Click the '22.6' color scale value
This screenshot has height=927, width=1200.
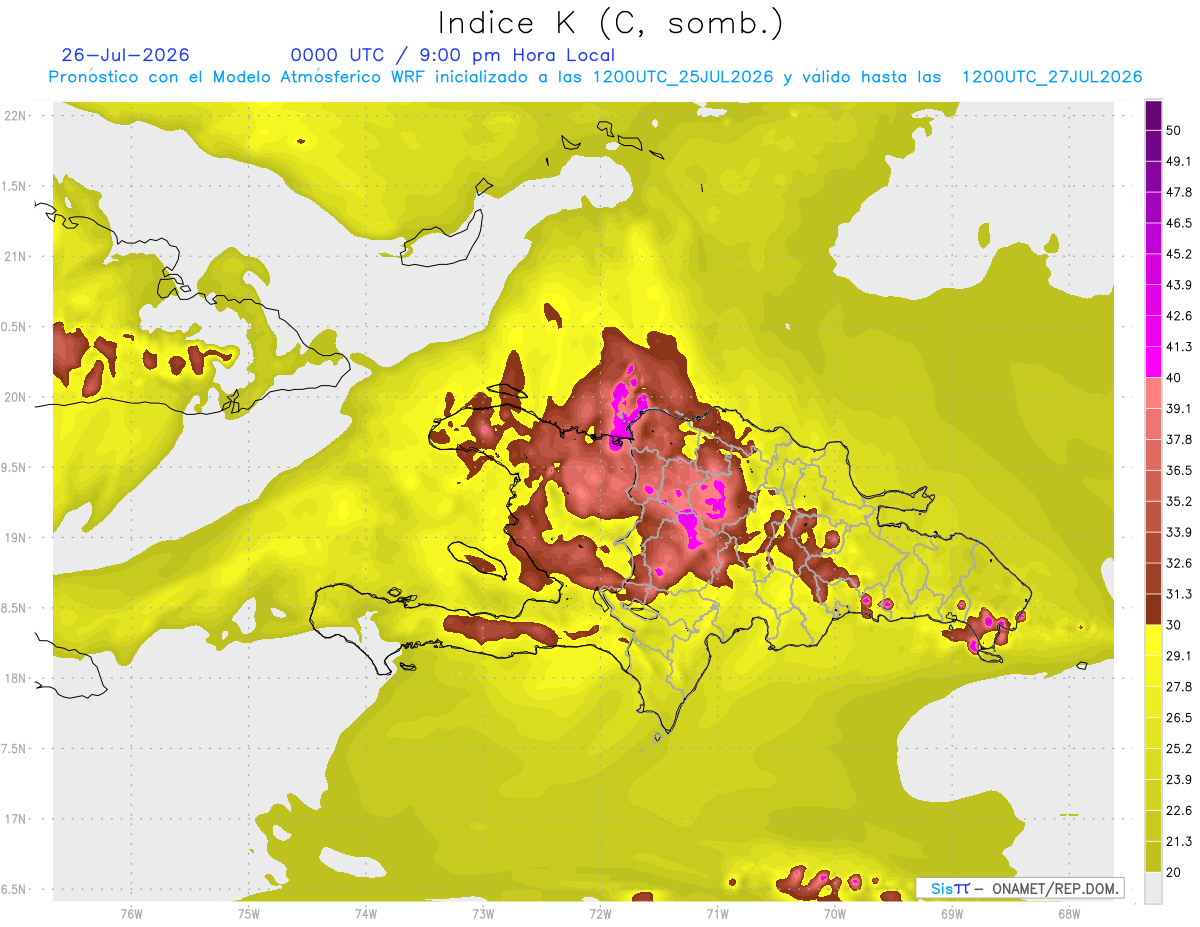[x=1179, y=810]
